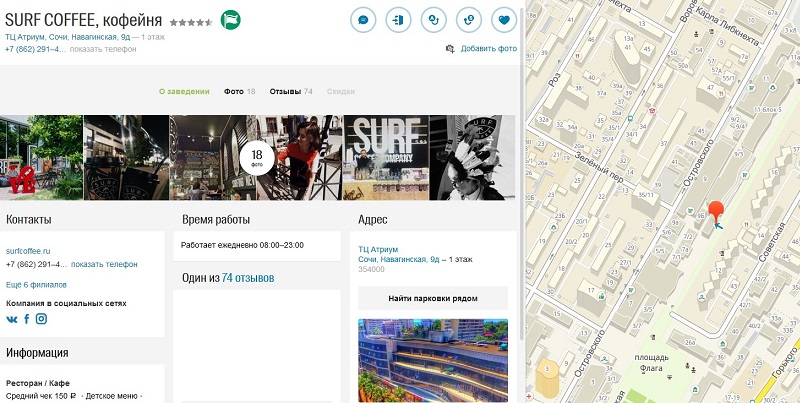Open the Фото 18 tab
This screenshot has height=403, width=800.
(239, 91)
